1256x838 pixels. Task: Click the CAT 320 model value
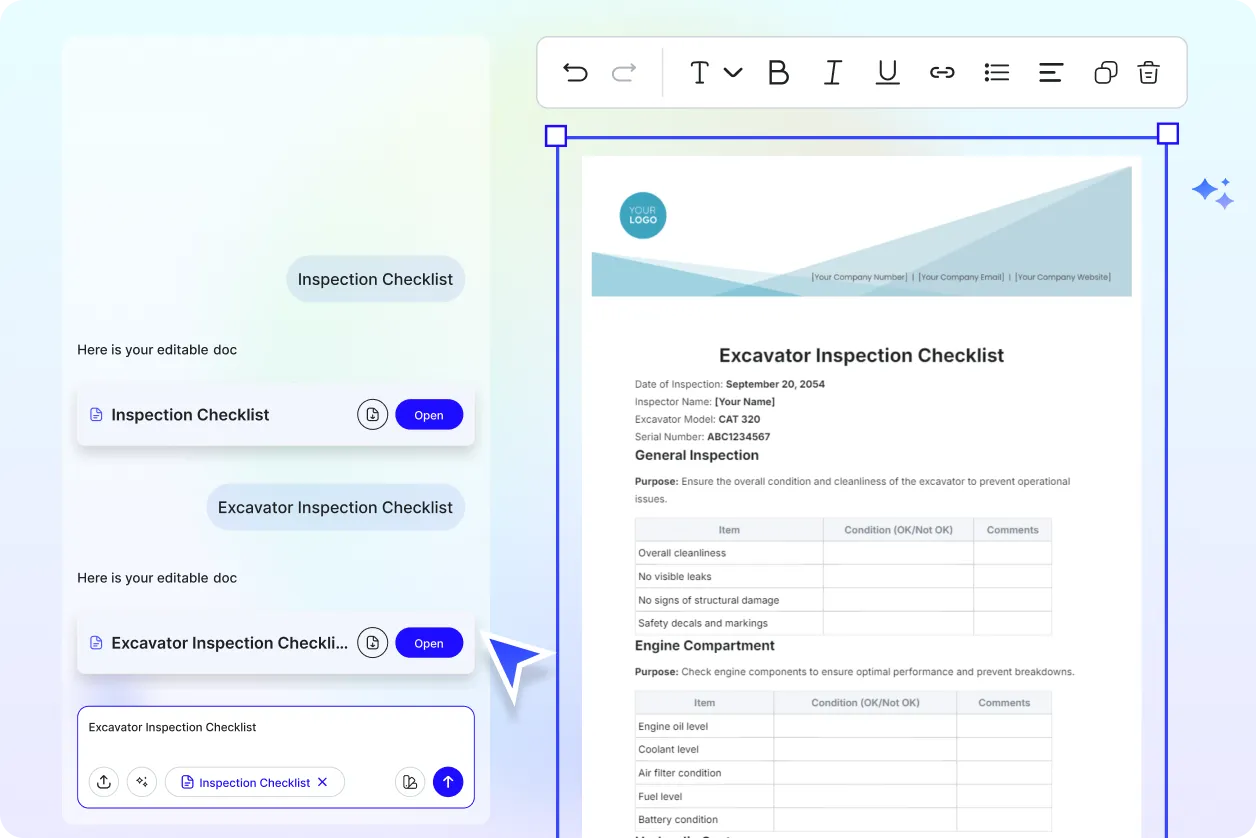(739, 419)
